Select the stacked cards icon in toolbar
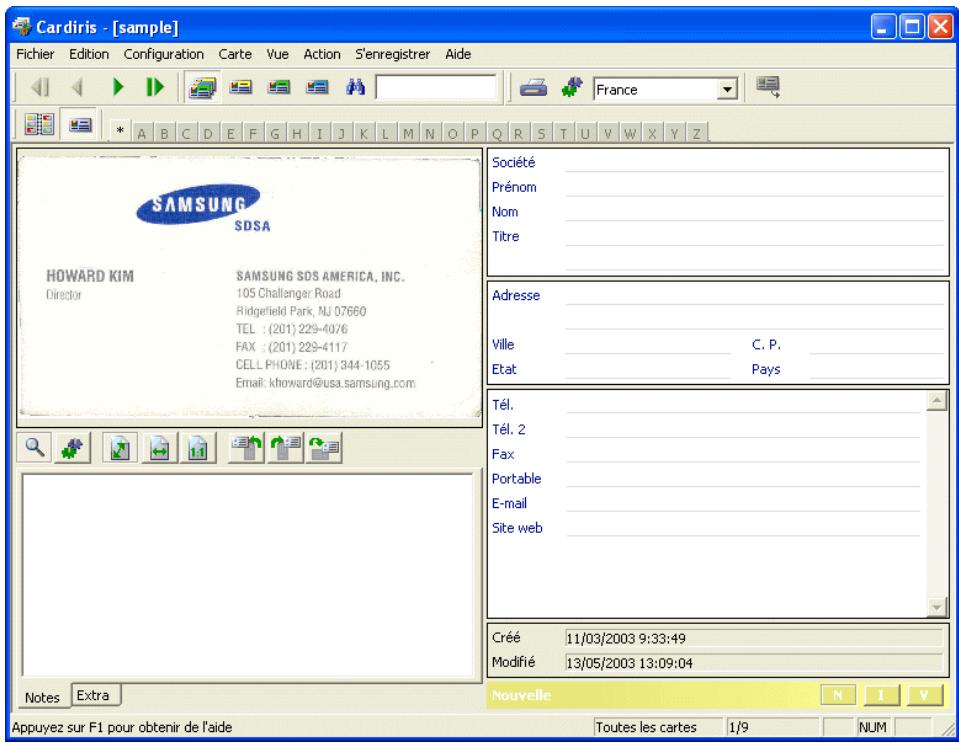959x743 pixels. (202, 87)
